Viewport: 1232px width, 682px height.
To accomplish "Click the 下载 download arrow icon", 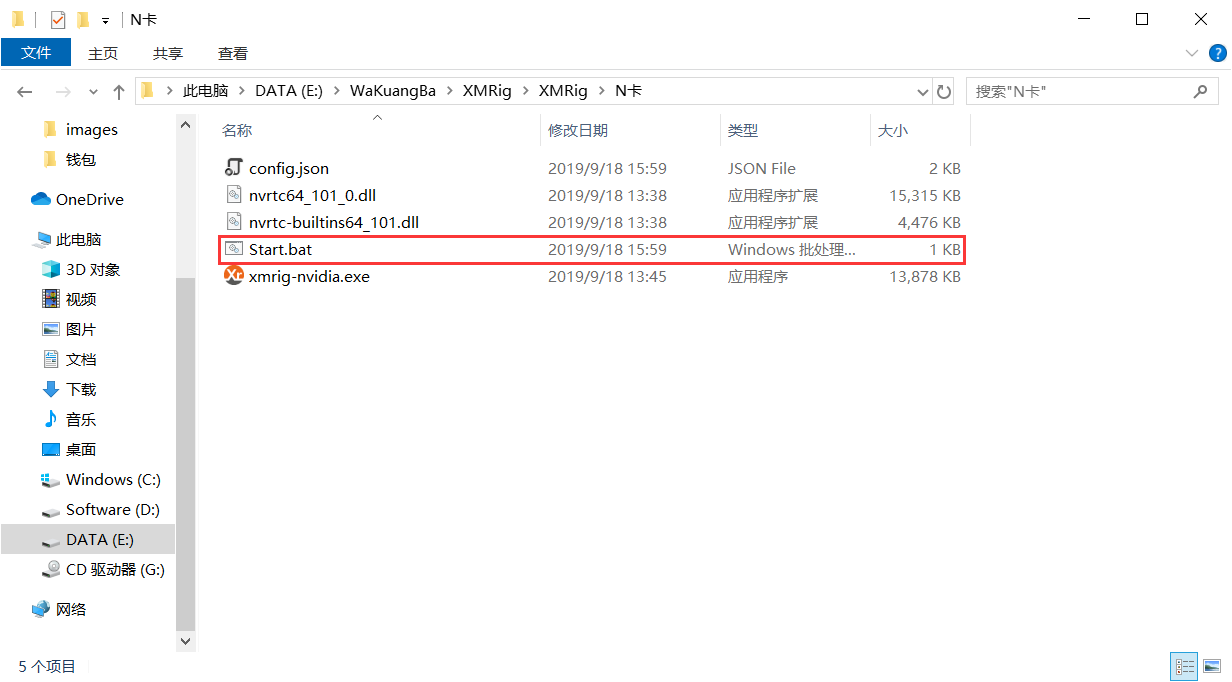I will tap(50, 389).
